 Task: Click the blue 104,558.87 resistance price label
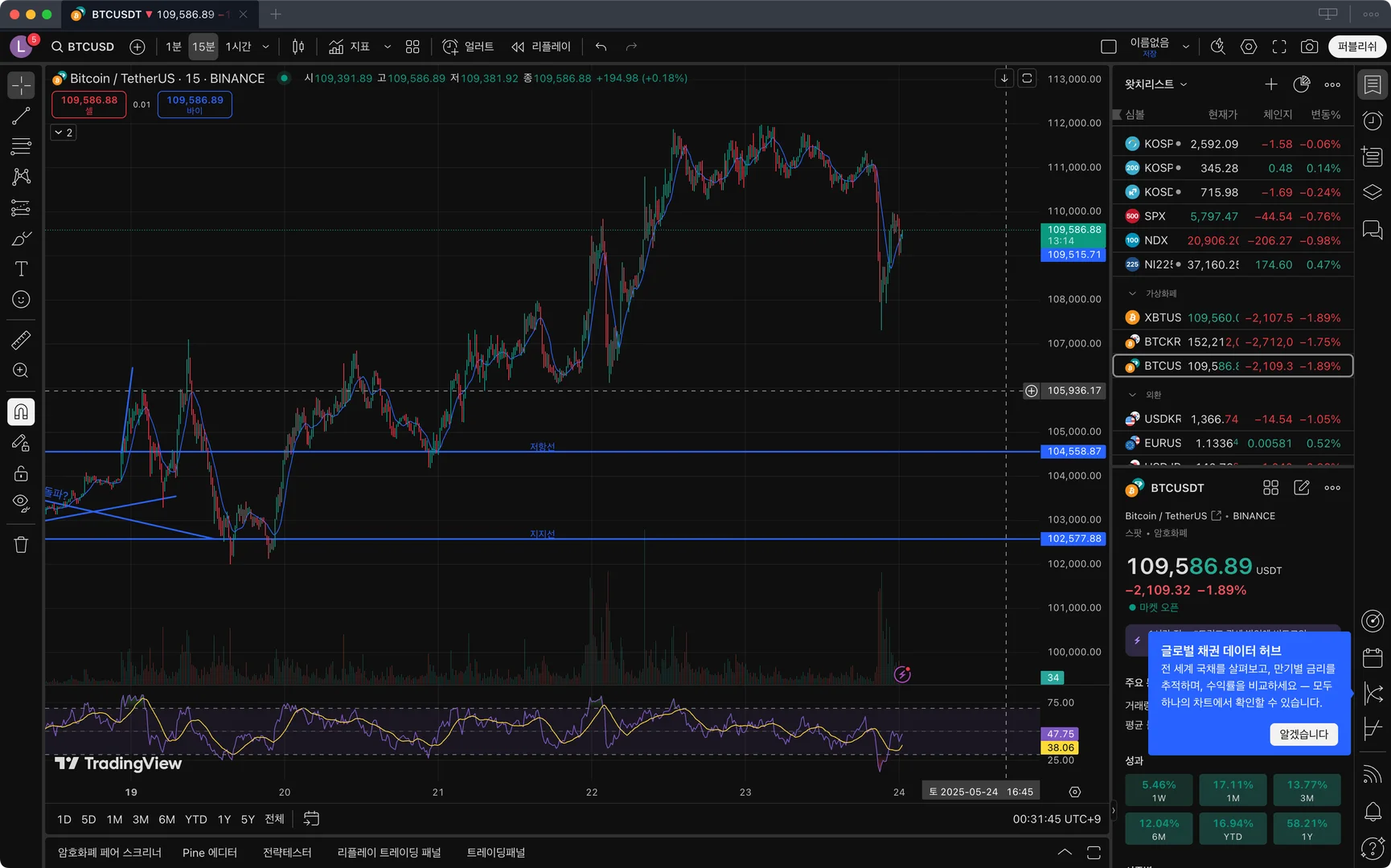tap(1073, 452)
